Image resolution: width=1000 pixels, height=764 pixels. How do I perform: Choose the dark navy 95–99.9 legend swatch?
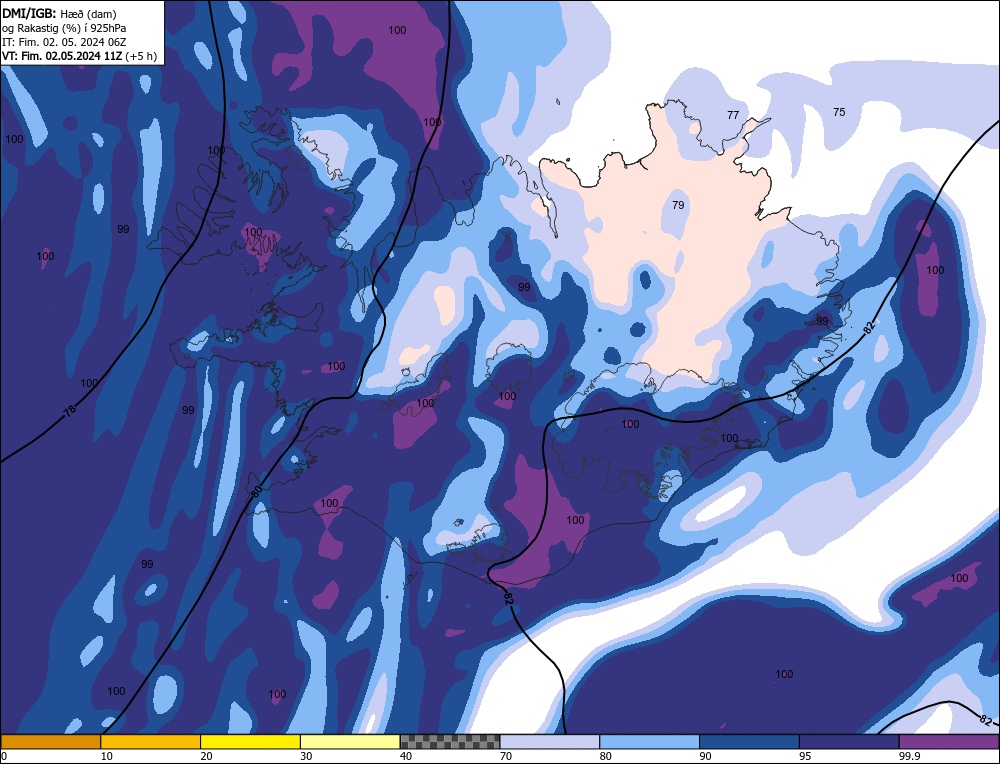click(x=849, y=742)
